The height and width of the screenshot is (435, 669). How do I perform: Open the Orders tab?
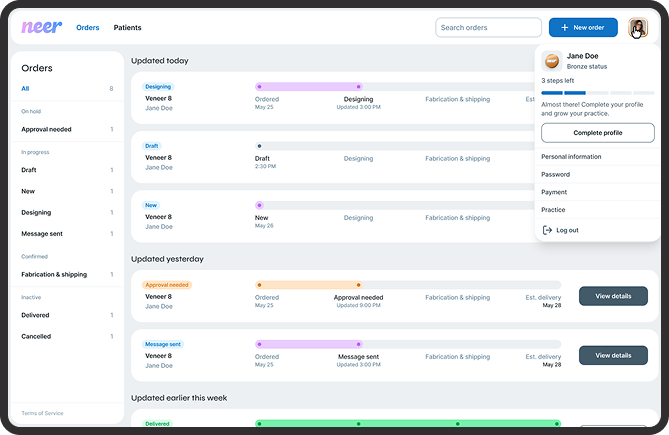pos(87,28)
